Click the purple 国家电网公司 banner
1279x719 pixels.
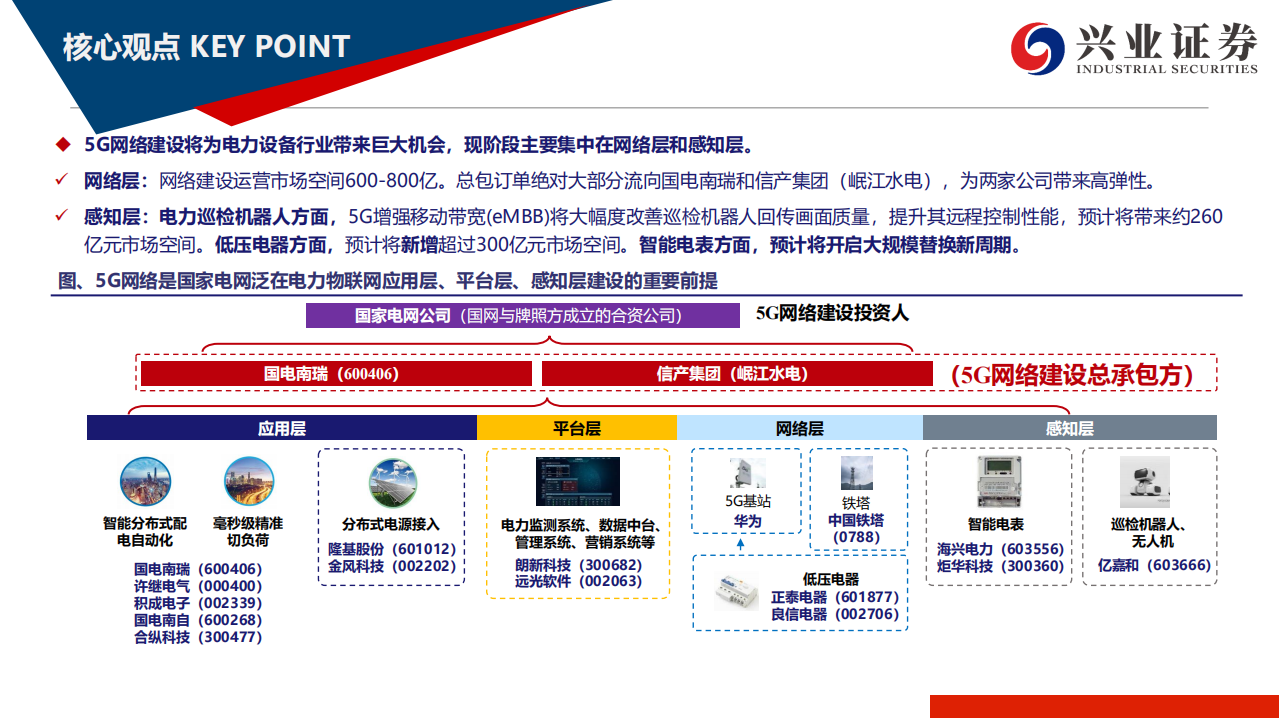[519, 313]
